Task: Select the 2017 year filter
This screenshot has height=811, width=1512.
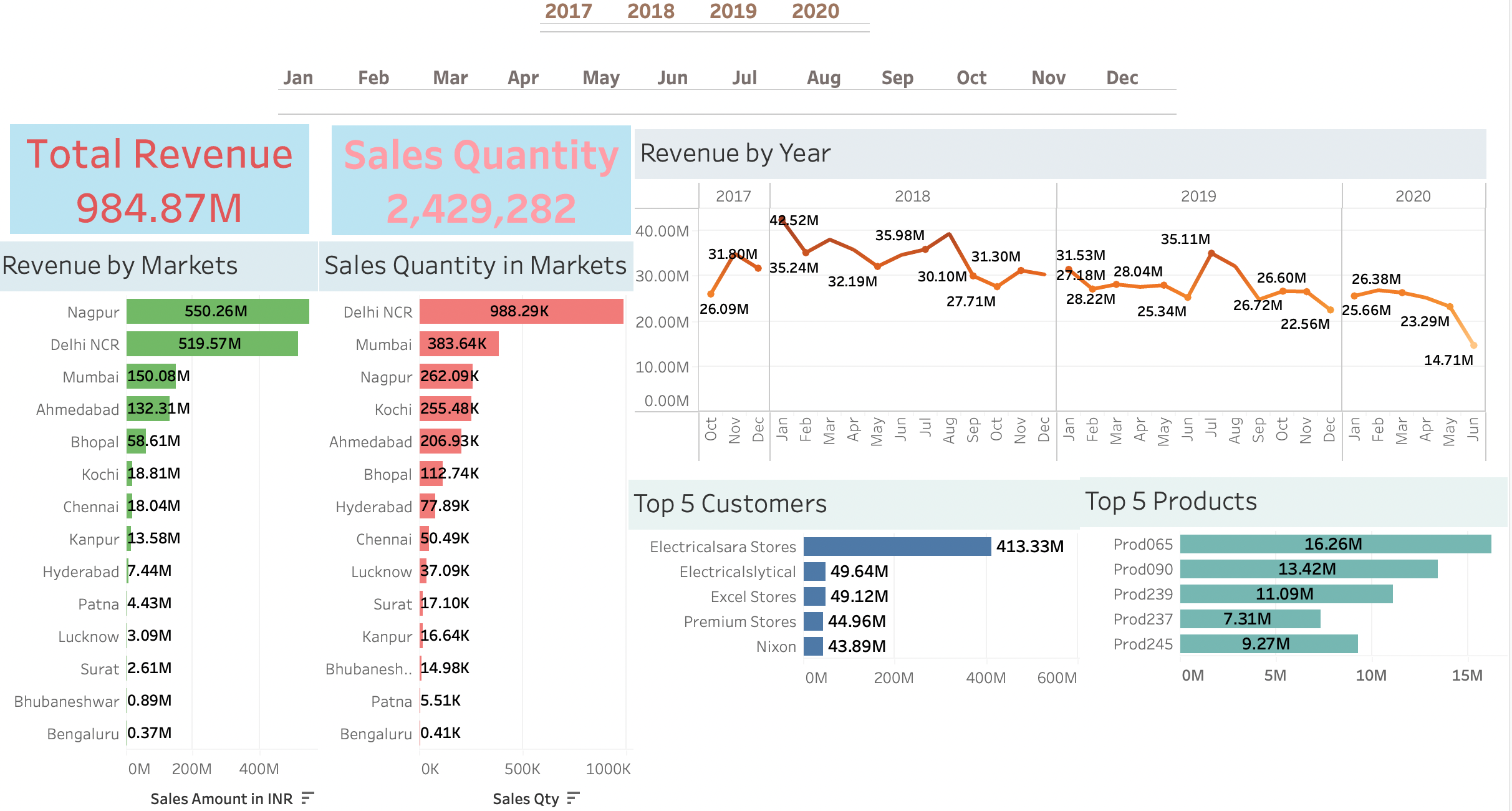Action: [568, 11]
